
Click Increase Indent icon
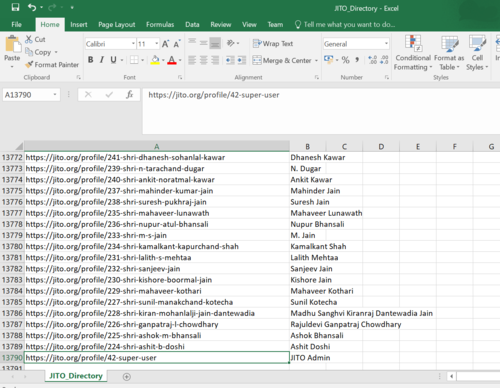coord(242,60)
